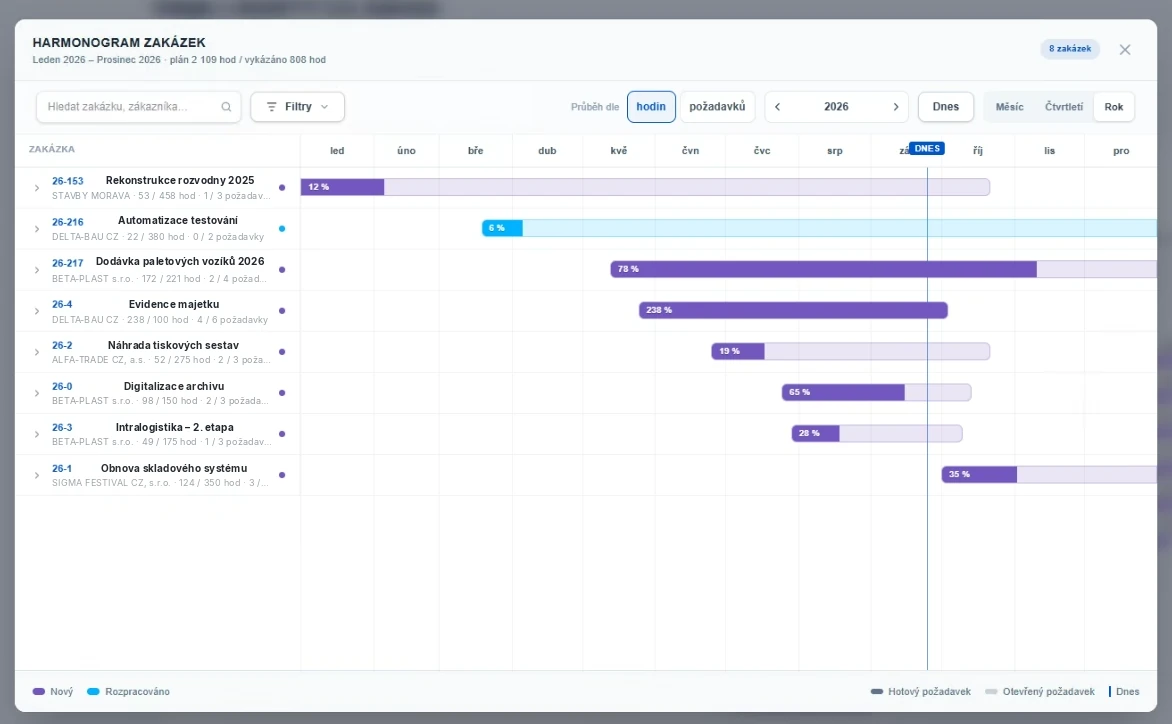Click status dot of Rekonstrukce rozvodny 2025
Image resolution: width=1172 pixels, height=724 pixels.
point(282,188)
